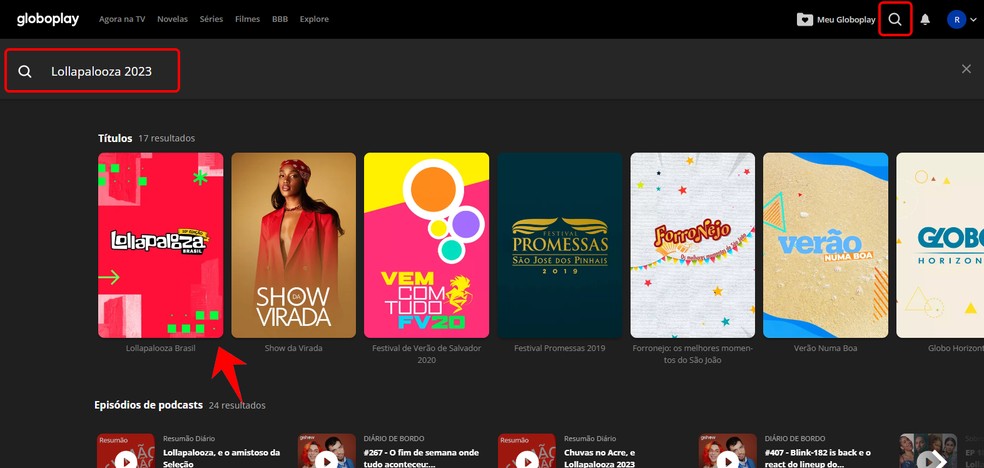The height and width of the screenshot is (468, 984).
Task: Open the Festival Promessas 2019 poster
Action: (x=559, y=245)
